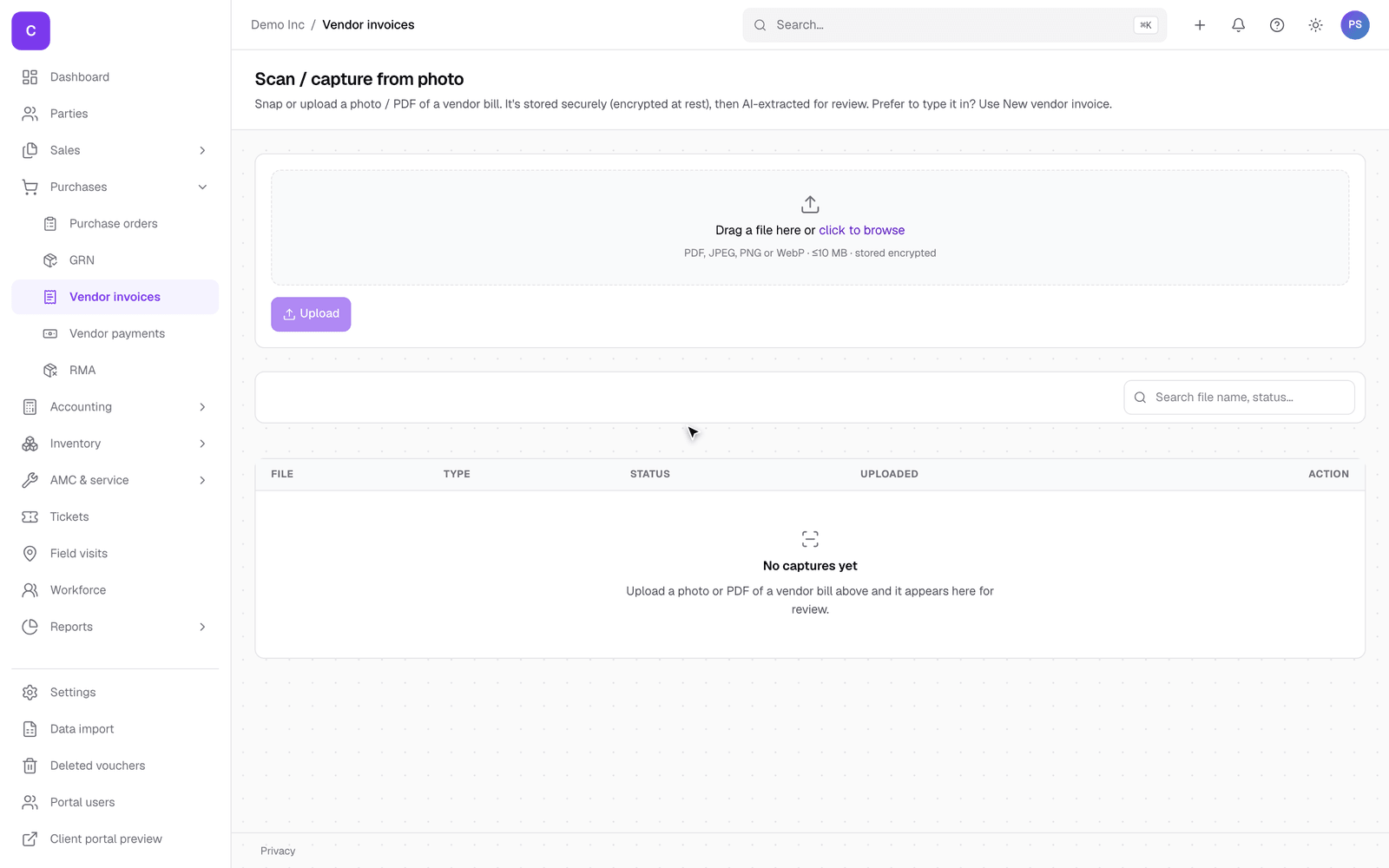Image resolution: width=1389 pixels, height=868 pixels.
Task: Go to Purchase orders page
Action: [115, 224]
